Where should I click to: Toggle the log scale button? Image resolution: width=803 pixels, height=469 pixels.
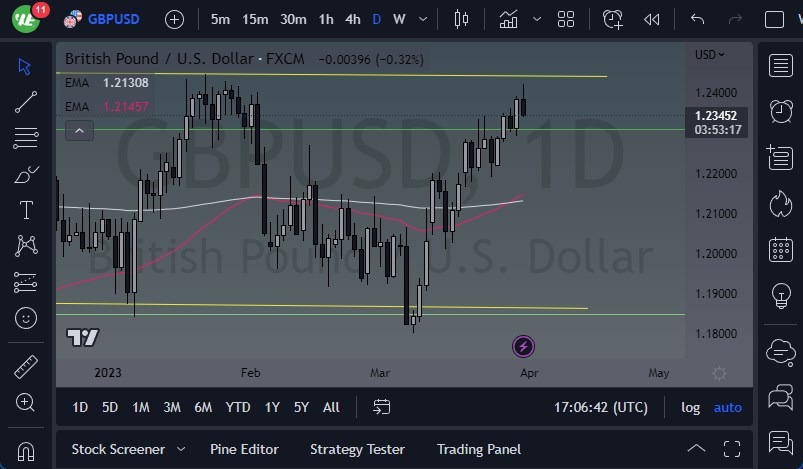click(x=690, y=407)
